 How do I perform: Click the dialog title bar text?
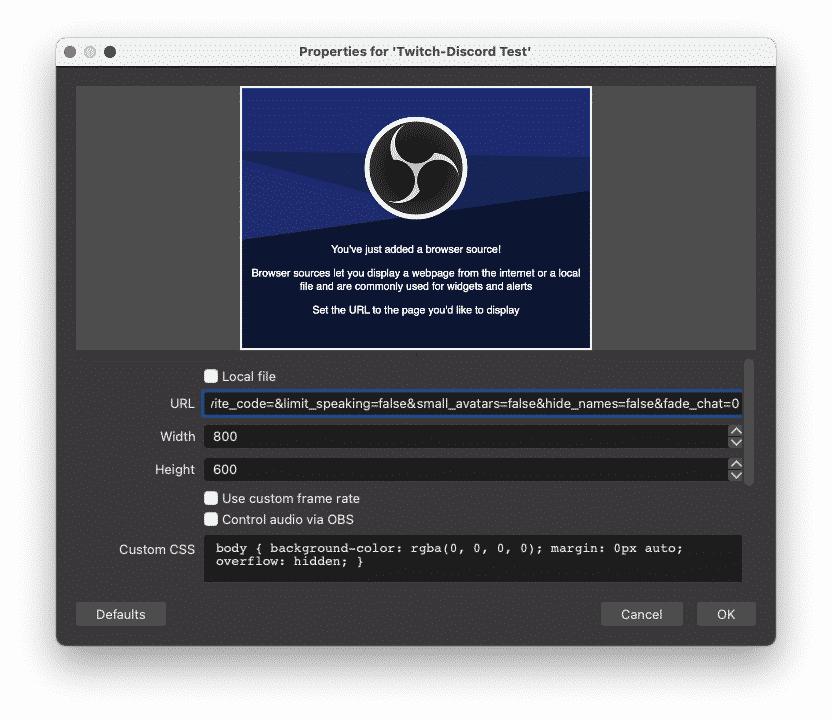point(416,52)
